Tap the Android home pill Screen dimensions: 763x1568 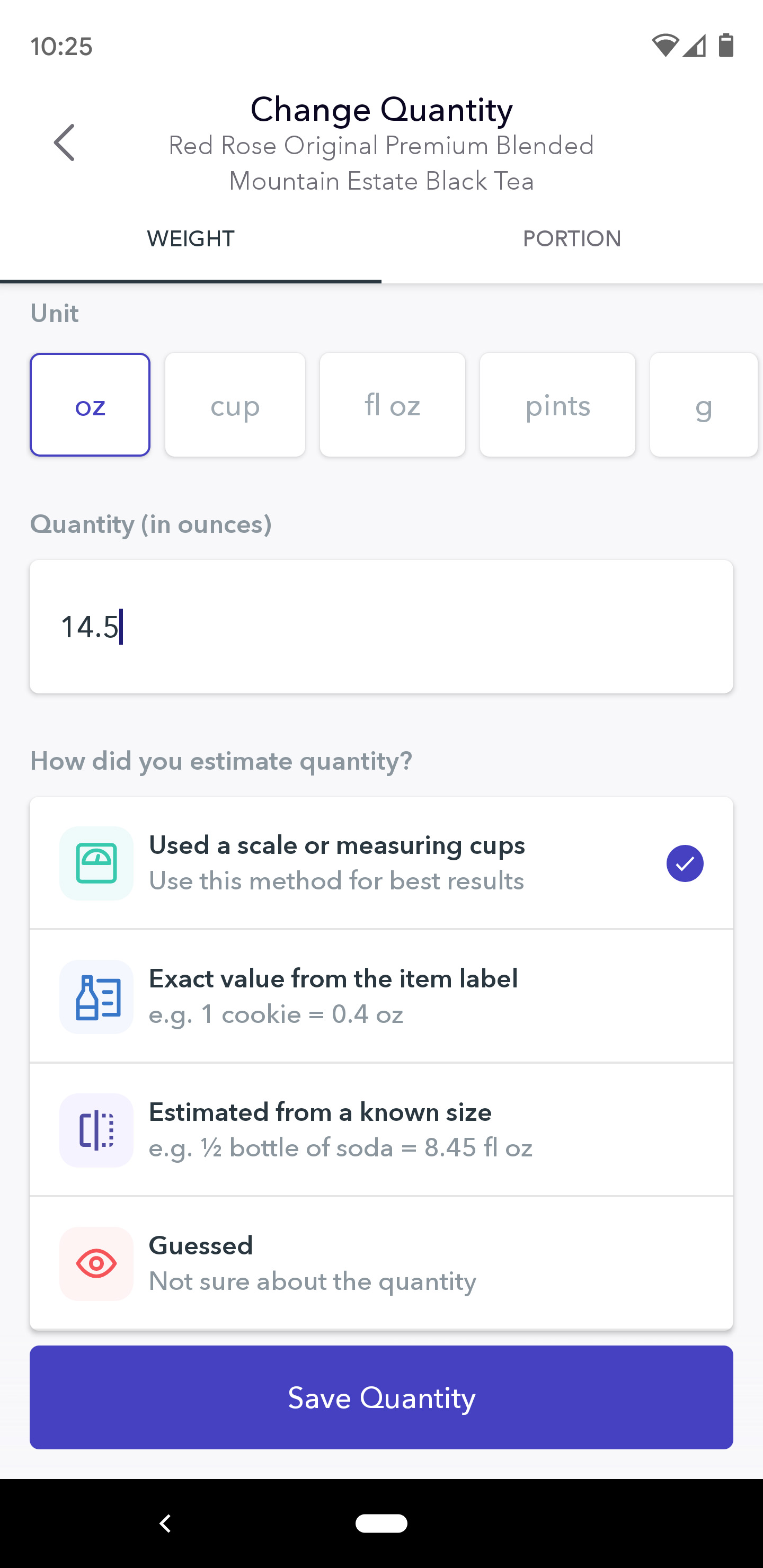381,1523
